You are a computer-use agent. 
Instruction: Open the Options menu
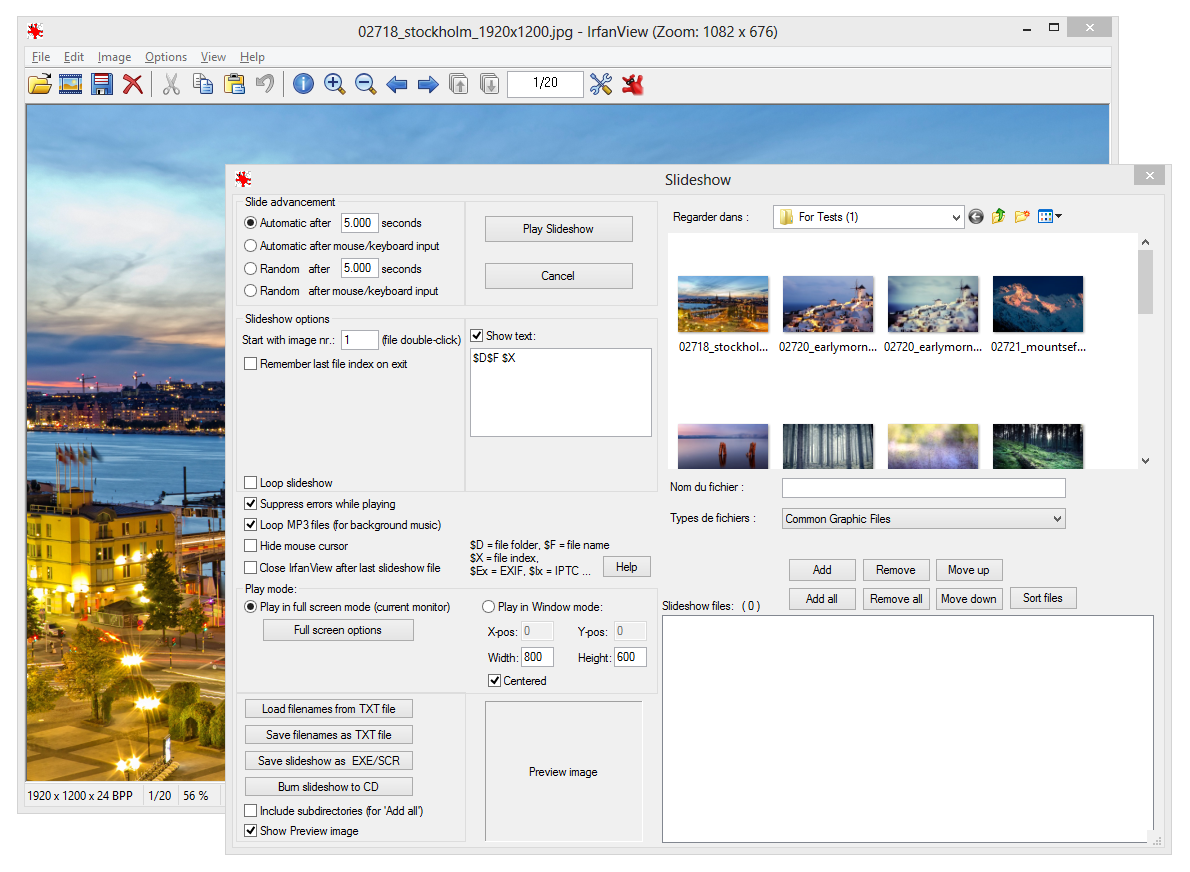click(x=165, y=57)
